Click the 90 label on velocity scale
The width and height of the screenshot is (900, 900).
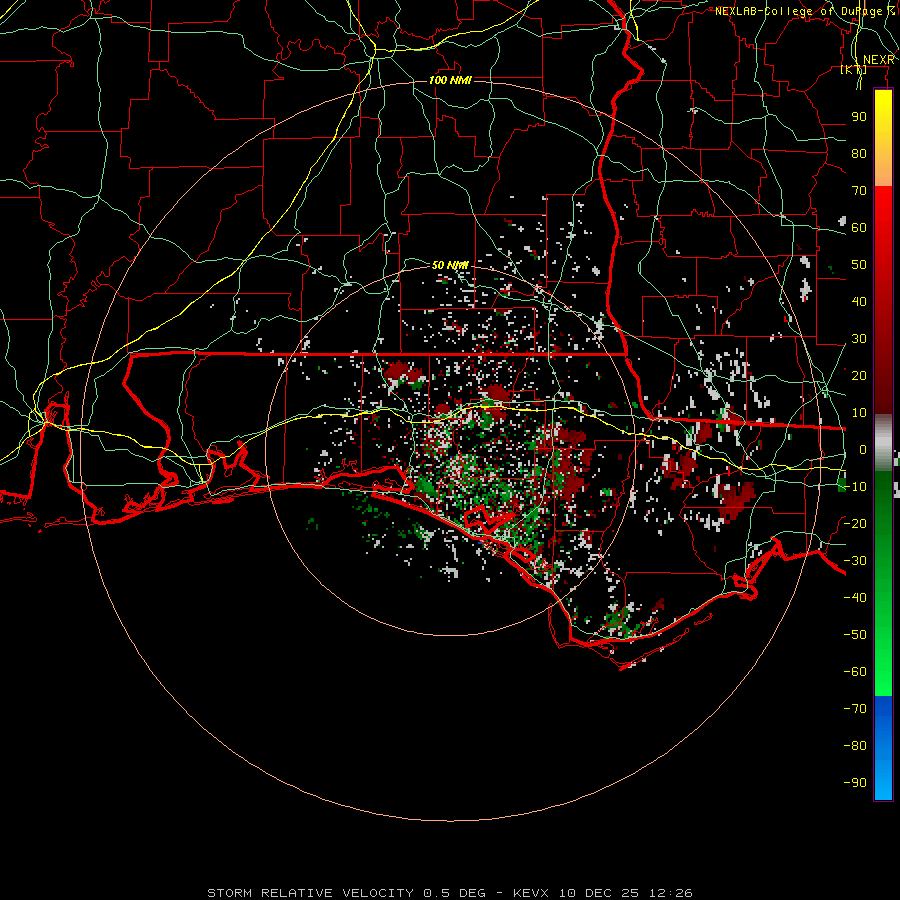(859, 117)
